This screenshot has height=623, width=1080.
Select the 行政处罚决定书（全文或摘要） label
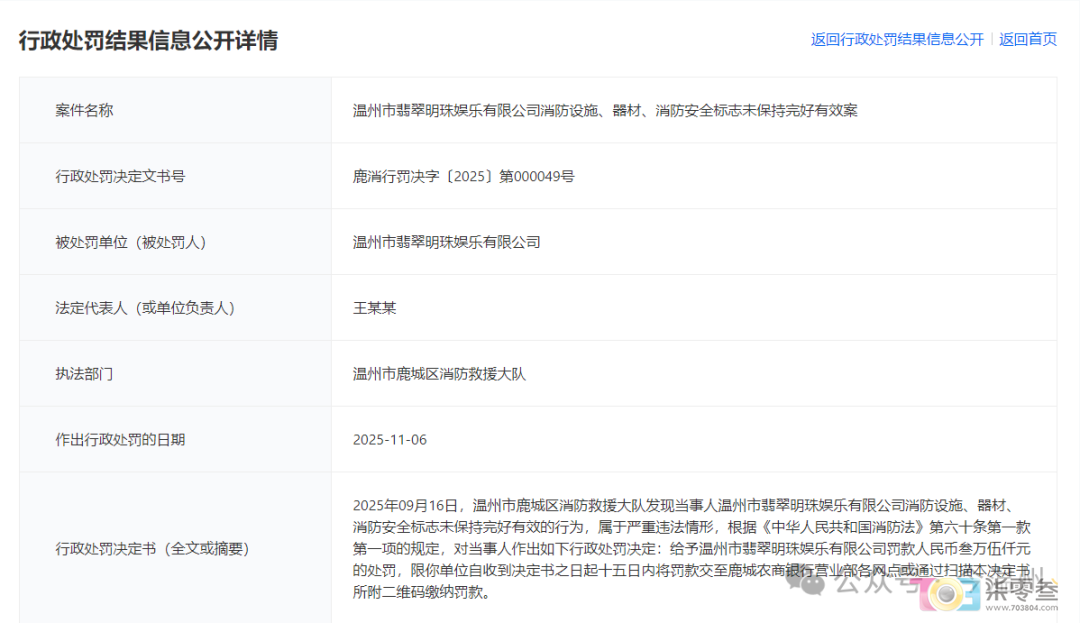coord(152,549)
